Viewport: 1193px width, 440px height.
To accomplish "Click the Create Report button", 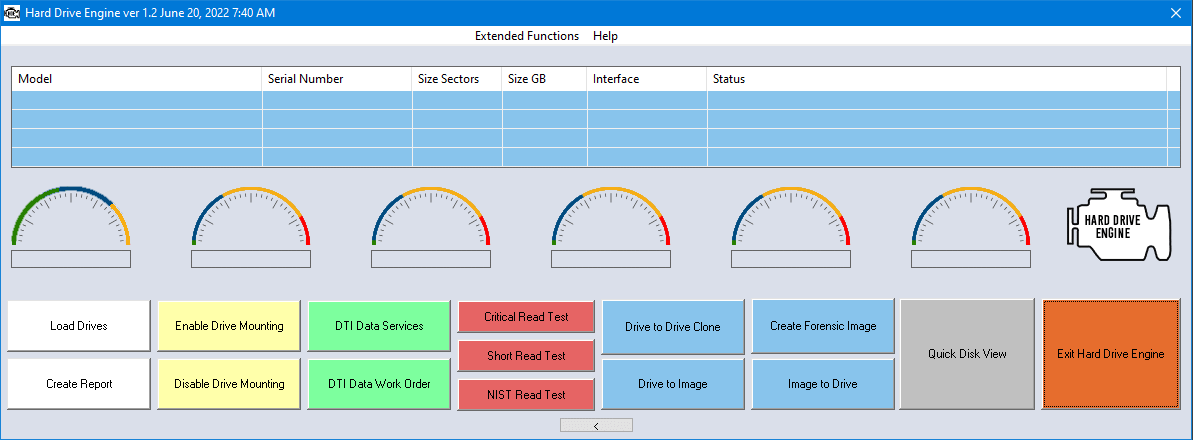I will [79, 384].
